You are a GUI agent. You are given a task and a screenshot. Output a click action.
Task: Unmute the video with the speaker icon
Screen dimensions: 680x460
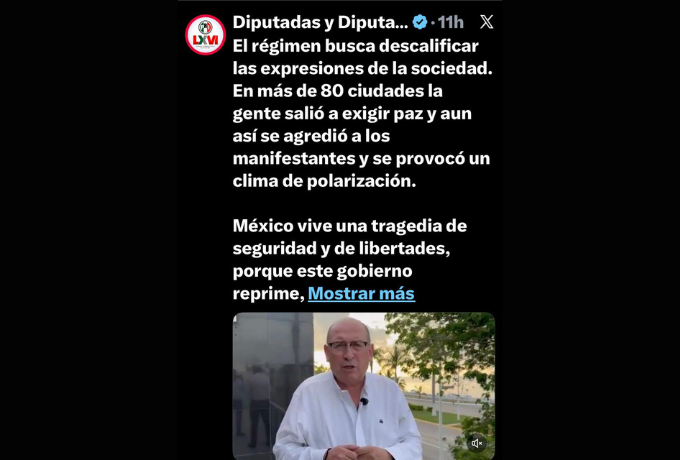477,443
